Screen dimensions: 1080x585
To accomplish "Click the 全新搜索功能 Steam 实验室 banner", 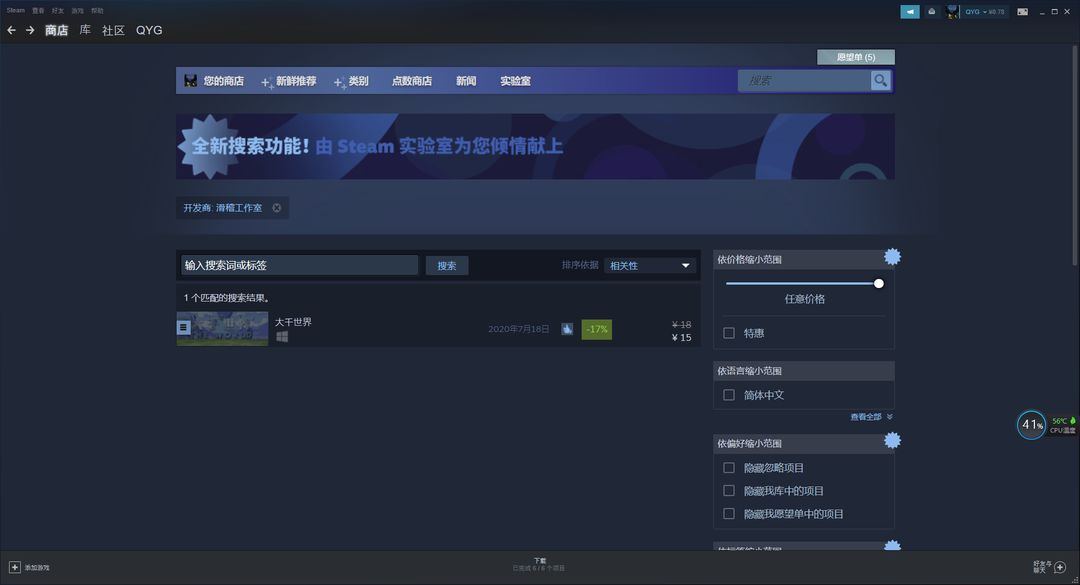I will pos(535,146).
